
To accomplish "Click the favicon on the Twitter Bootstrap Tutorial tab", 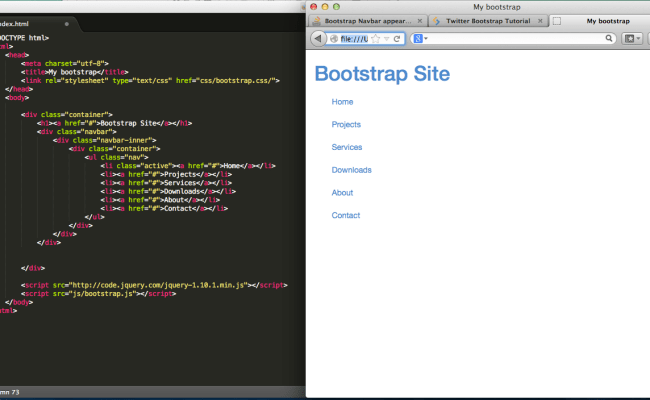I will coord(437,21).
